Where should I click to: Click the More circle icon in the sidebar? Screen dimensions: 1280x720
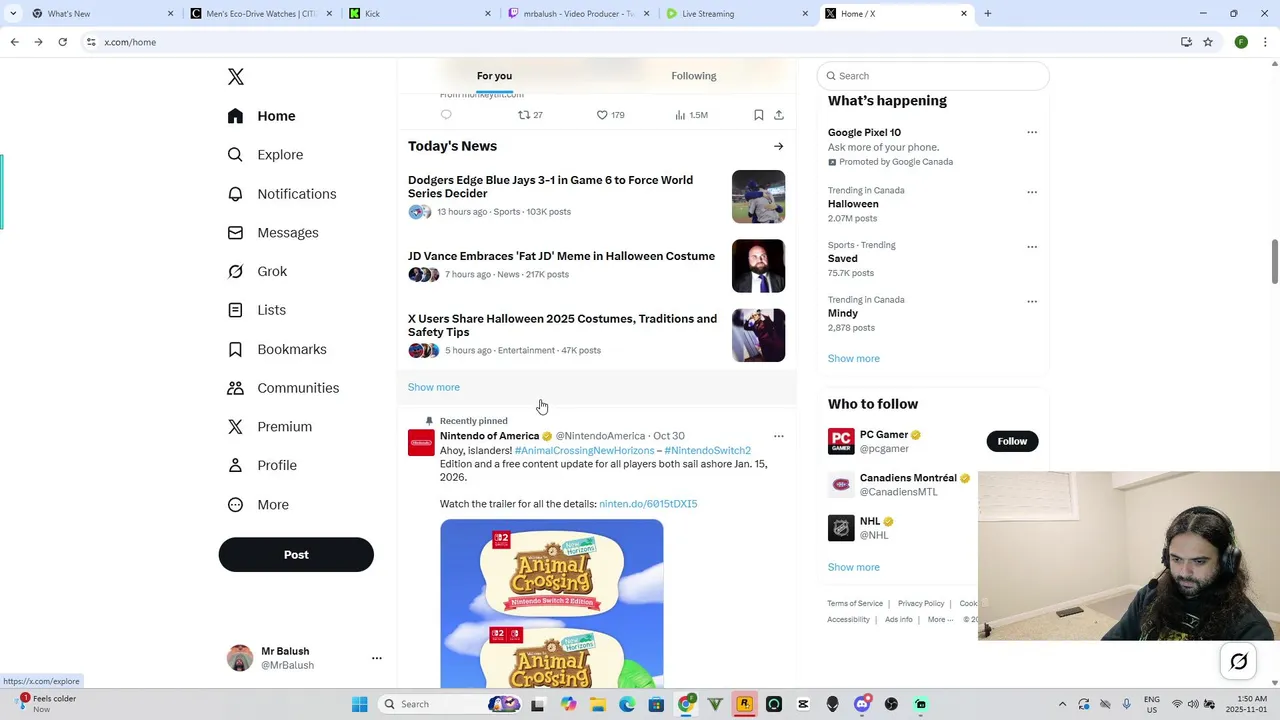tap(235, 505)
